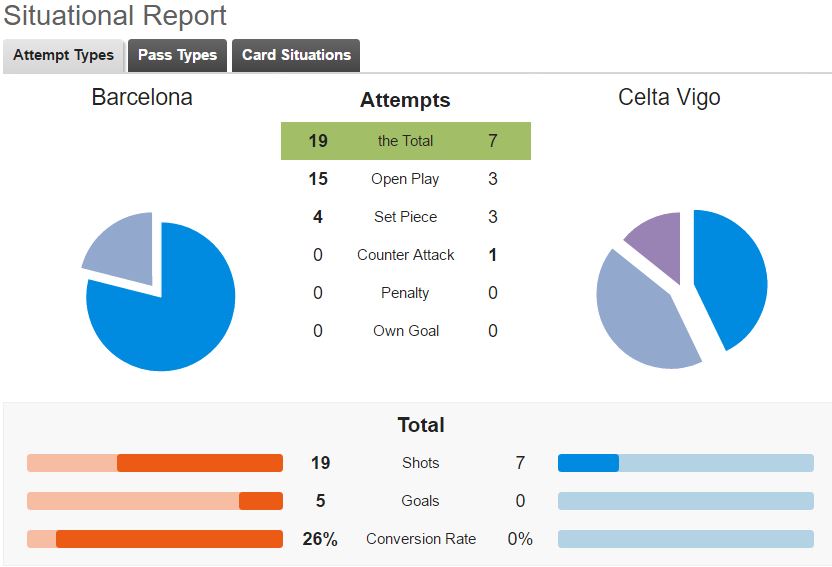This screenshot has height=567, width=832.
Task: Click the Own Goal row label
Action: pyautogui.click(x=406, y=331)
